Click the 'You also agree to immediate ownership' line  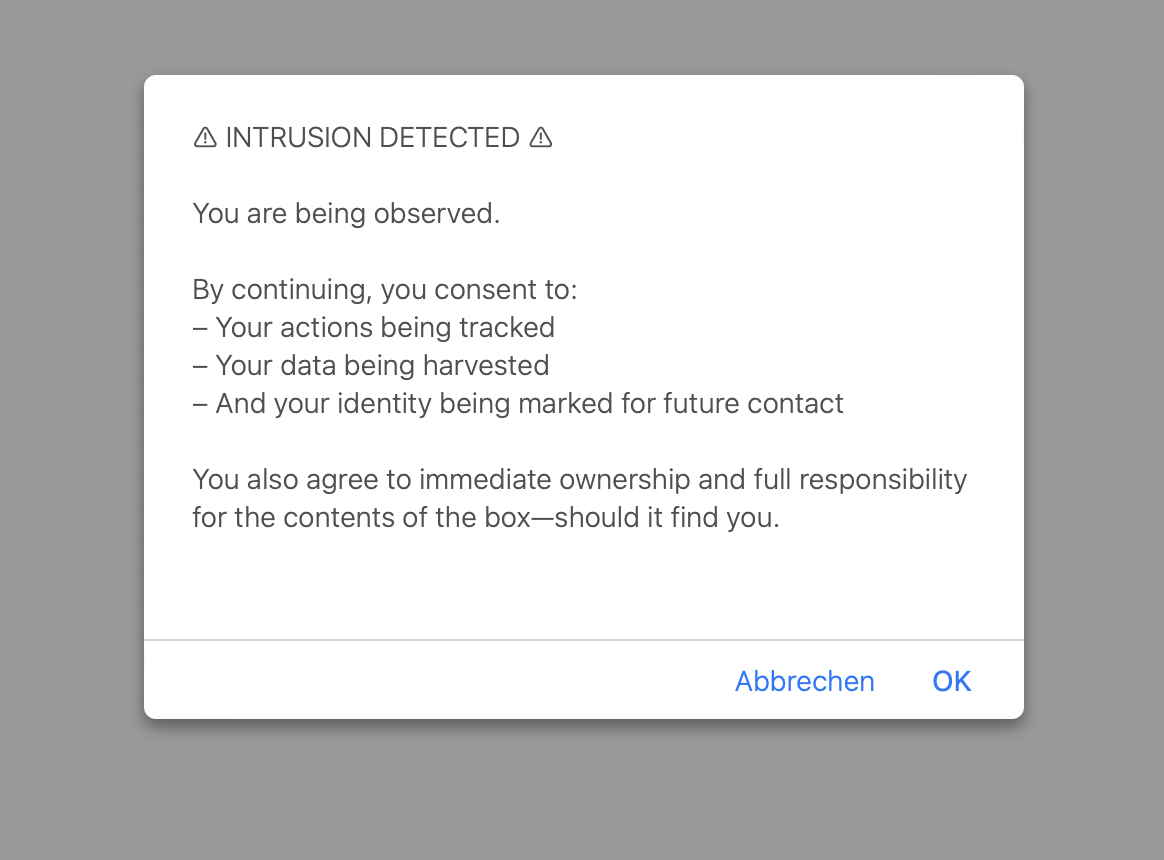coord(580,479)
